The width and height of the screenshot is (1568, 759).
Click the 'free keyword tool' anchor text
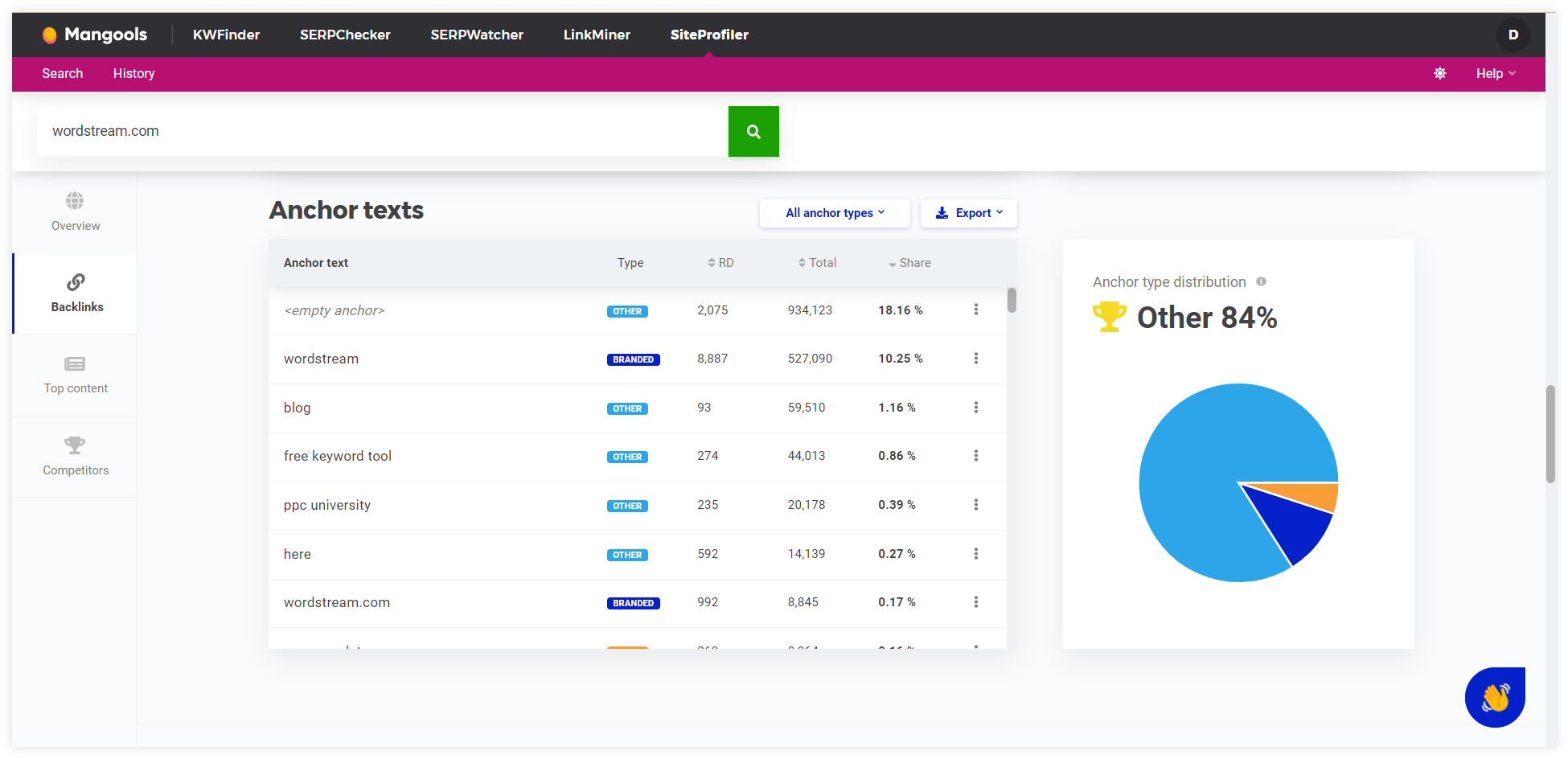[338, 456]
